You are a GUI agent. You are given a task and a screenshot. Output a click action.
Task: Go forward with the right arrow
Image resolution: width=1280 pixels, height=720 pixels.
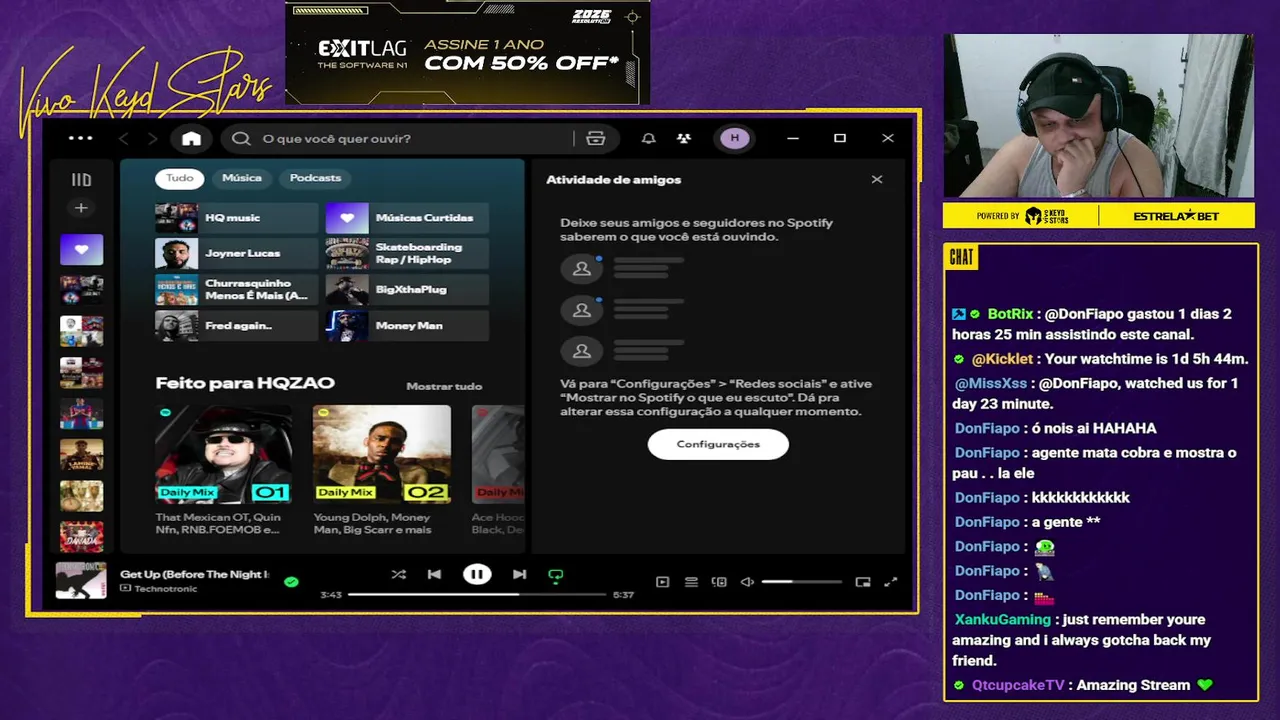[x=152, y=138]
